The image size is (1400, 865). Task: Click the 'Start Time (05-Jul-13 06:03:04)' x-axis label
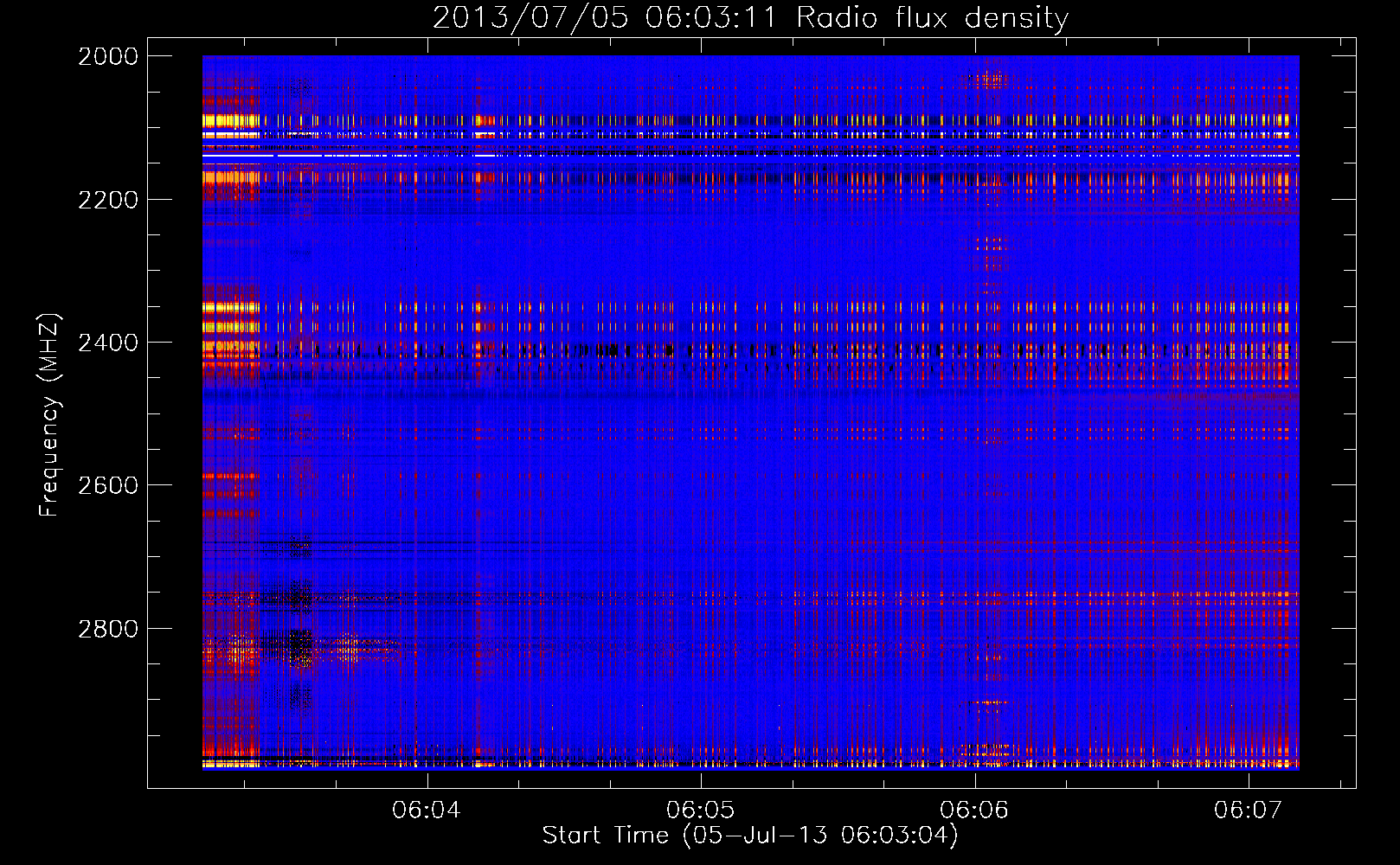click(750, 836)
